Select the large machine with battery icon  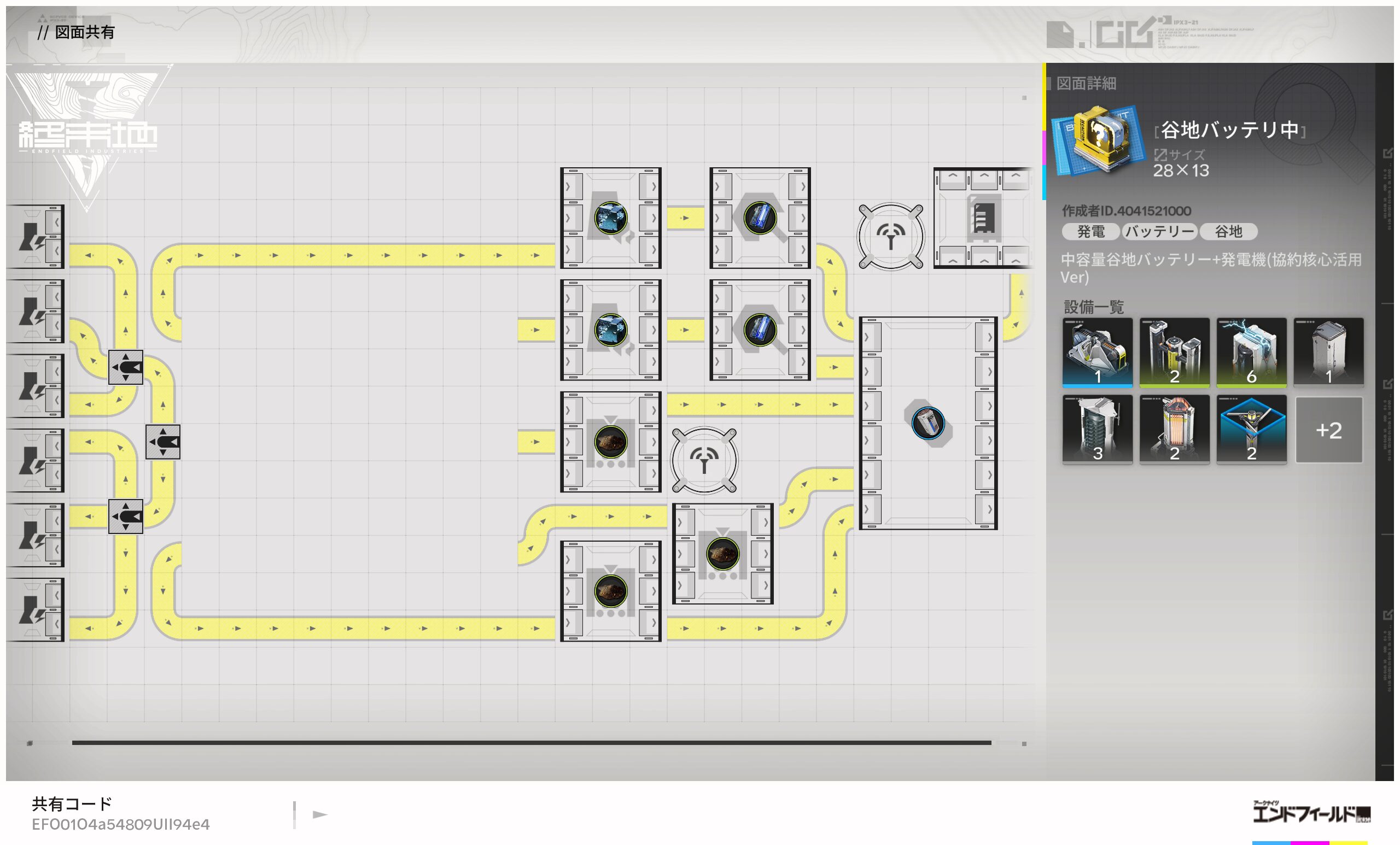928,423
